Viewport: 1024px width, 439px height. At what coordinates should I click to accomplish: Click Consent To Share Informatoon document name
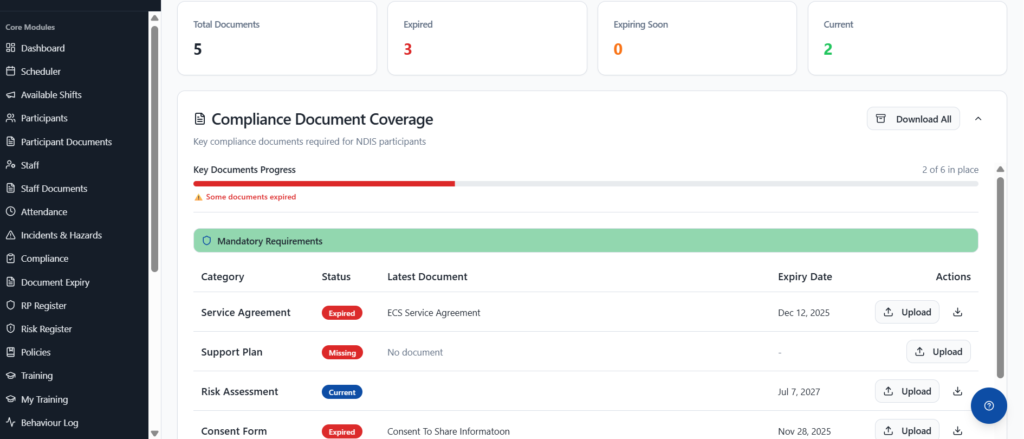[x=449, y=431]
